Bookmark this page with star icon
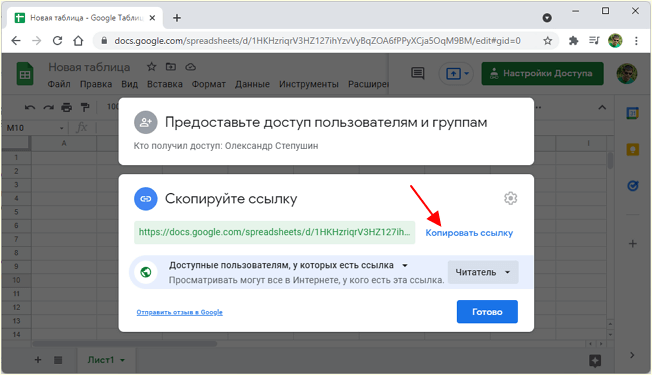The width and height of the screenshot is (652, 375). coord(548,41)
